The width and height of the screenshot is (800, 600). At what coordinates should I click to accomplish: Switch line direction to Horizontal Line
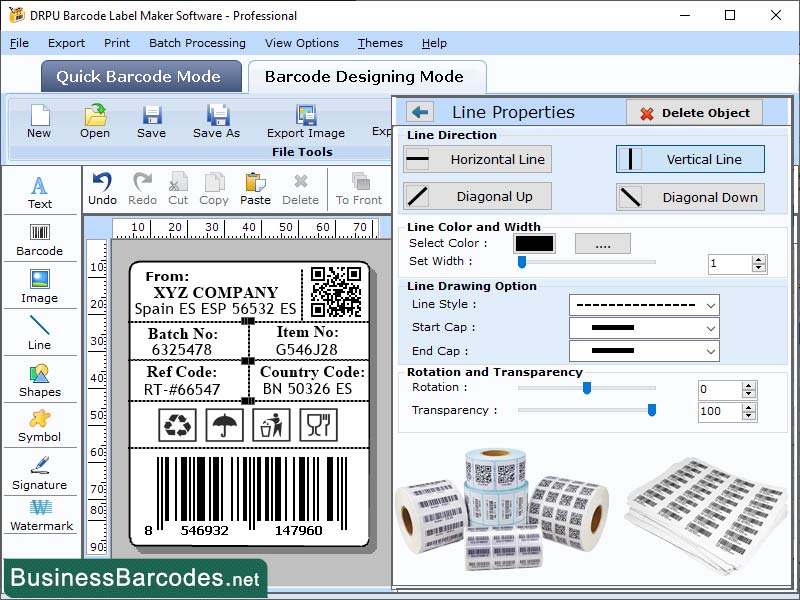click(x=477, y=159)
